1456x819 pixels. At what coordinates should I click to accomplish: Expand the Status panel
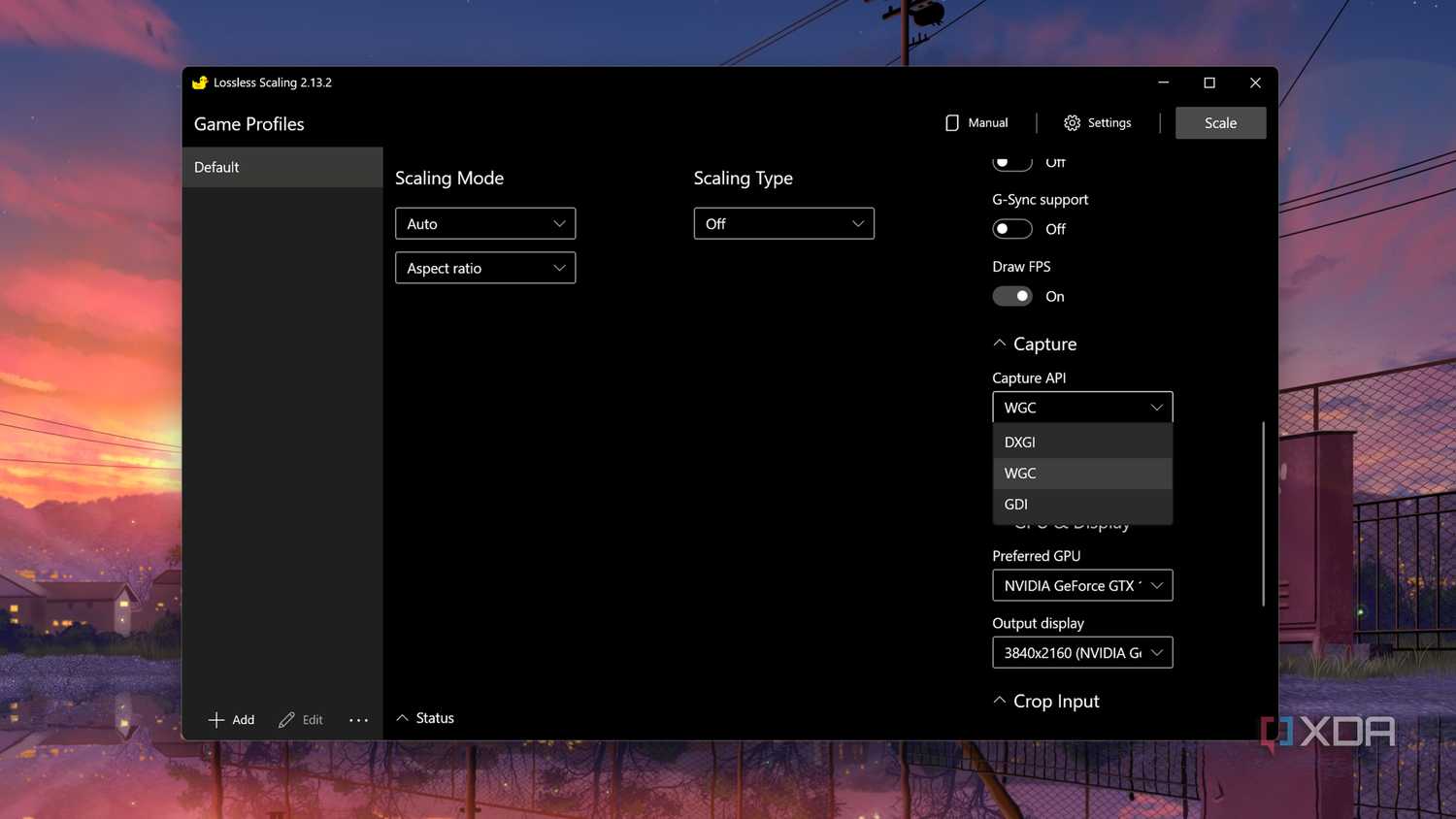402,718
